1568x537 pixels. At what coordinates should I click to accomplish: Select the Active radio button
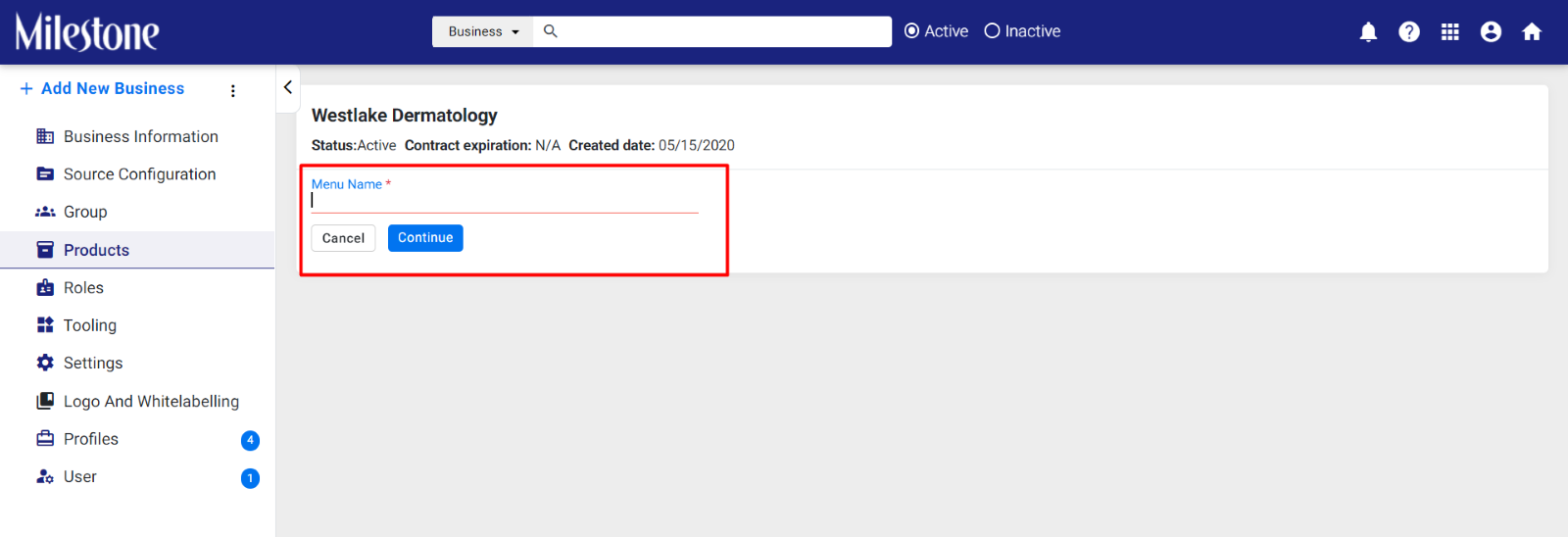point(911,31)
